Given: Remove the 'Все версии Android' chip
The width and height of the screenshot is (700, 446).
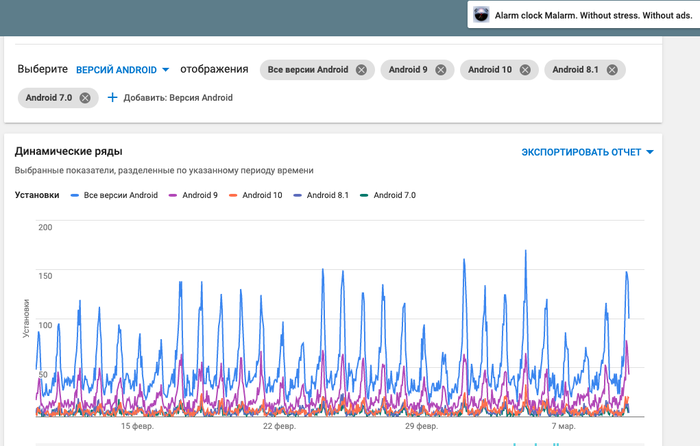Looking at the screenshot, I should pos(361,70).
